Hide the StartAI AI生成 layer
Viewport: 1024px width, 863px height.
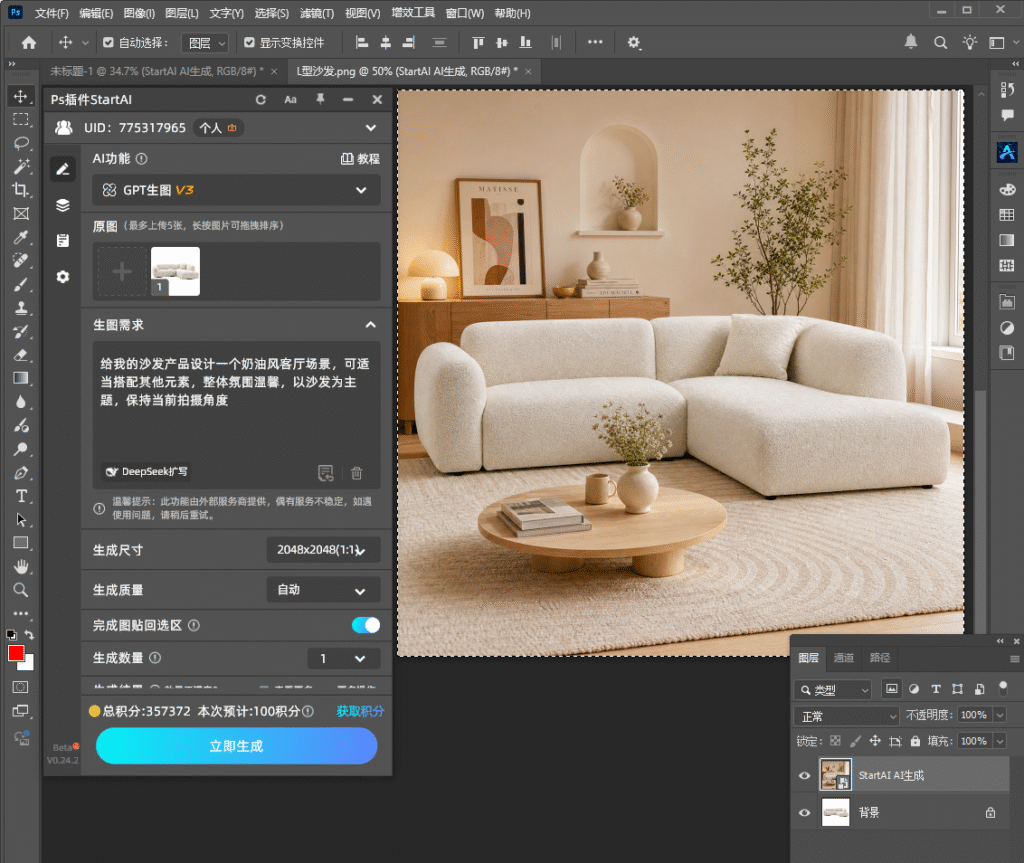pyautogui.click(x=805, y=775)
